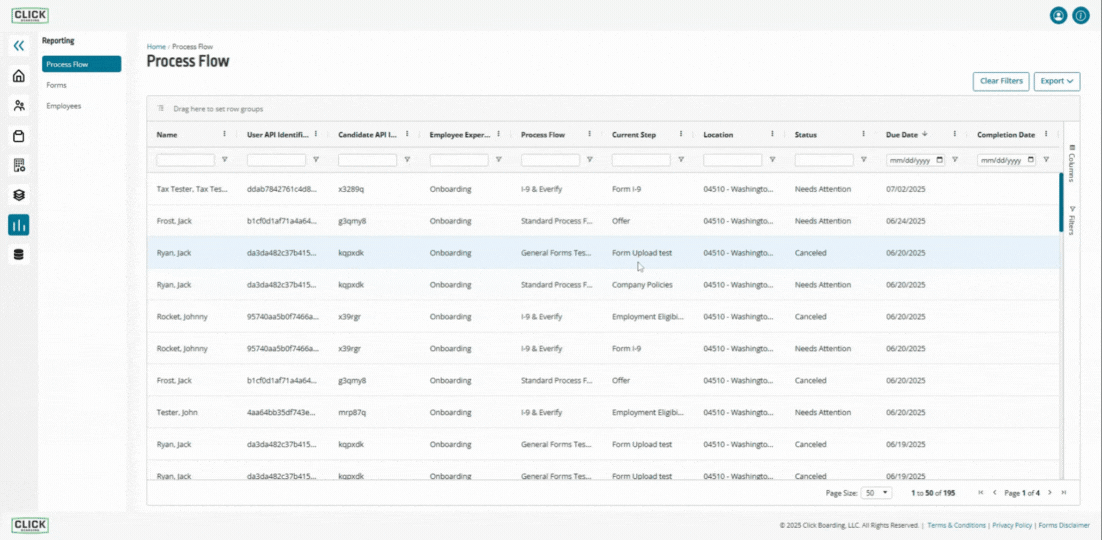
Task: Open the user profile icon
Action: (x=1058, y=15)
